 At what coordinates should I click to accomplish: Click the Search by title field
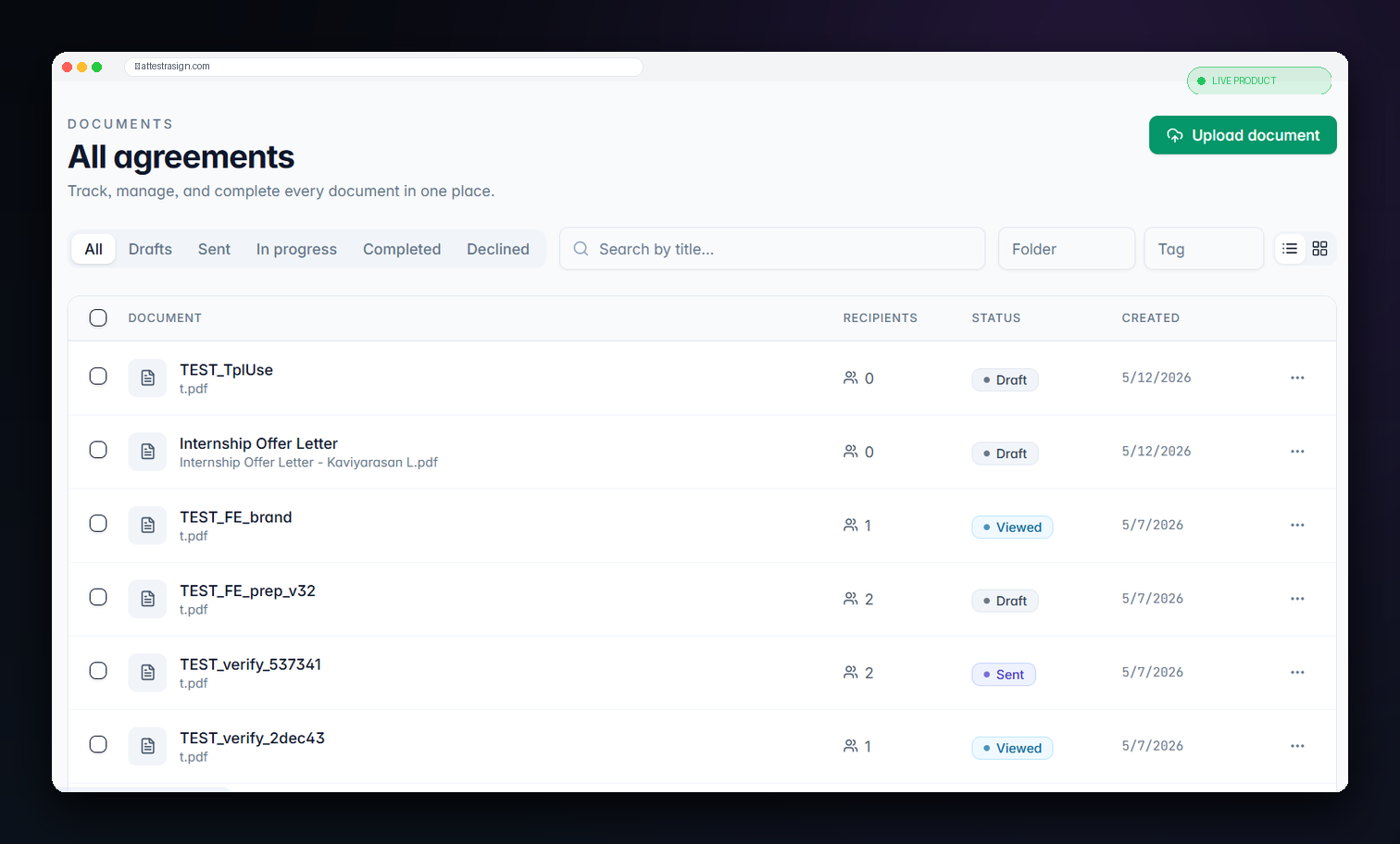tap(772, 249)
